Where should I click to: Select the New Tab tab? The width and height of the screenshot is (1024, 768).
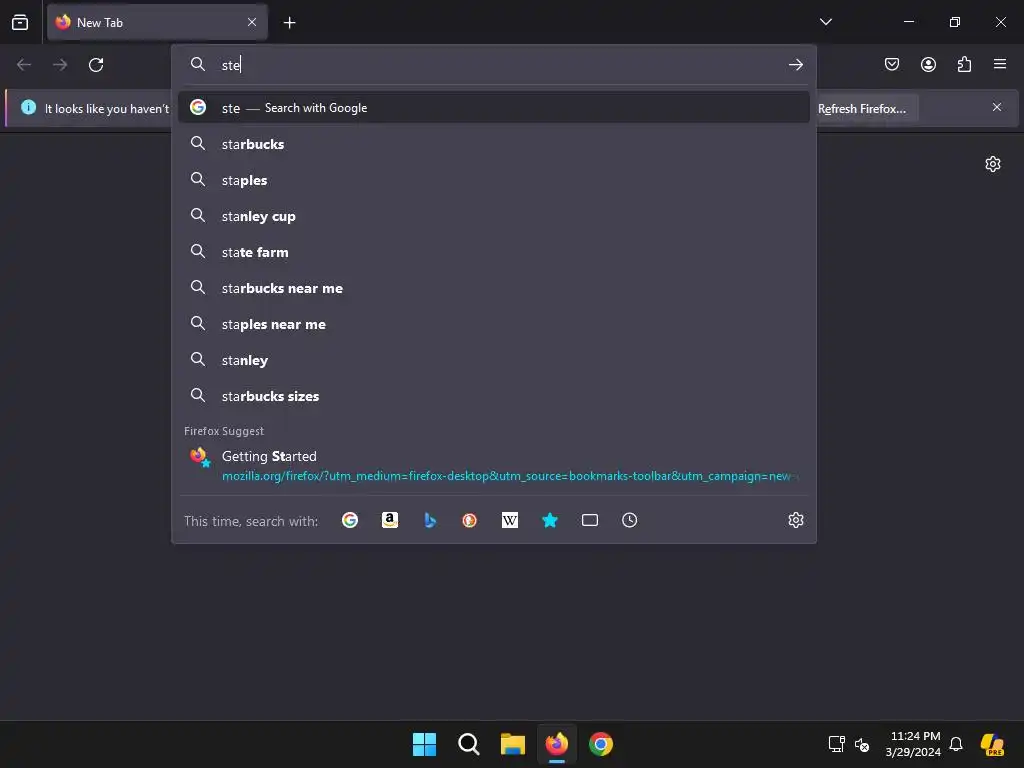[x=157, y=22]
